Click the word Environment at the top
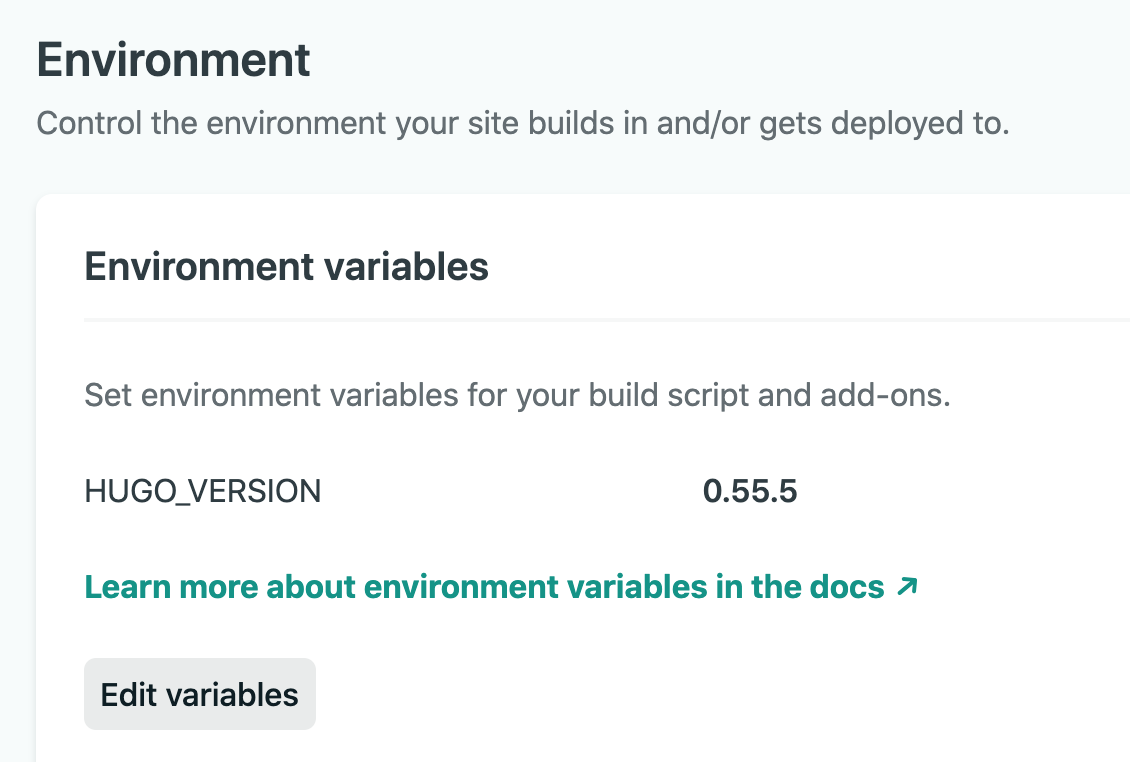 (174, 60)
